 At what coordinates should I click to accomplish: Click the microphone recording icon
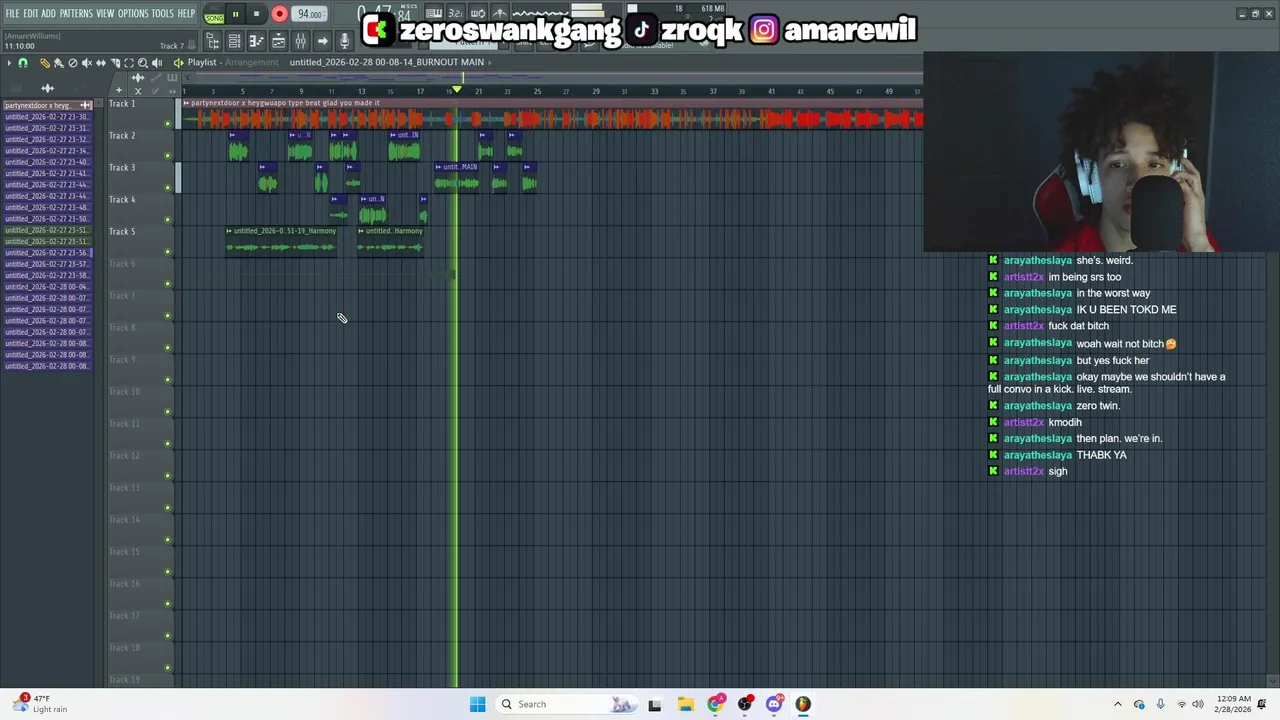click(x=344, y=41)
